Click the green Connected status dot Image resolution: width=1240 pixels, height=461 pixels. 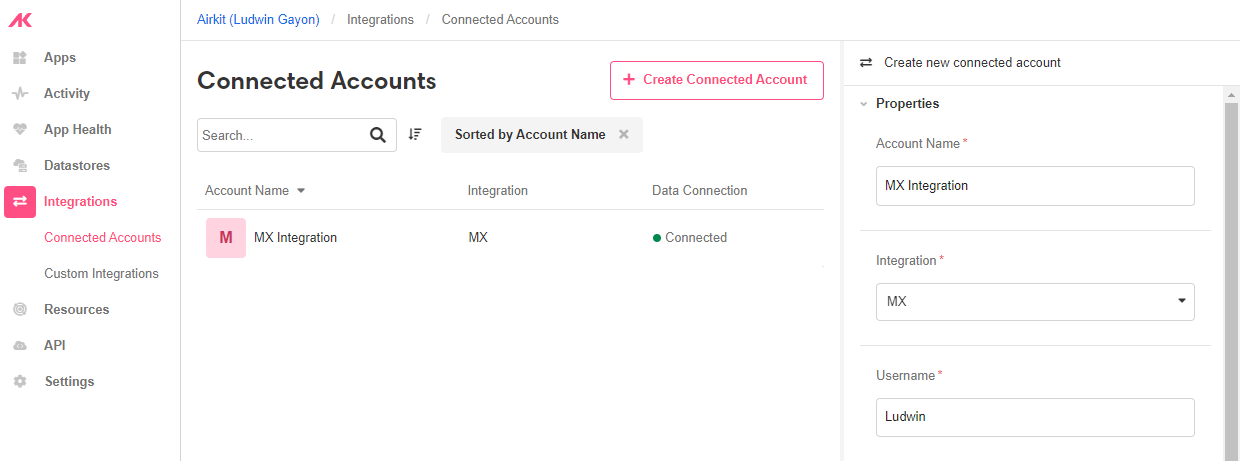pyautogui.click(x=657, y=238)
